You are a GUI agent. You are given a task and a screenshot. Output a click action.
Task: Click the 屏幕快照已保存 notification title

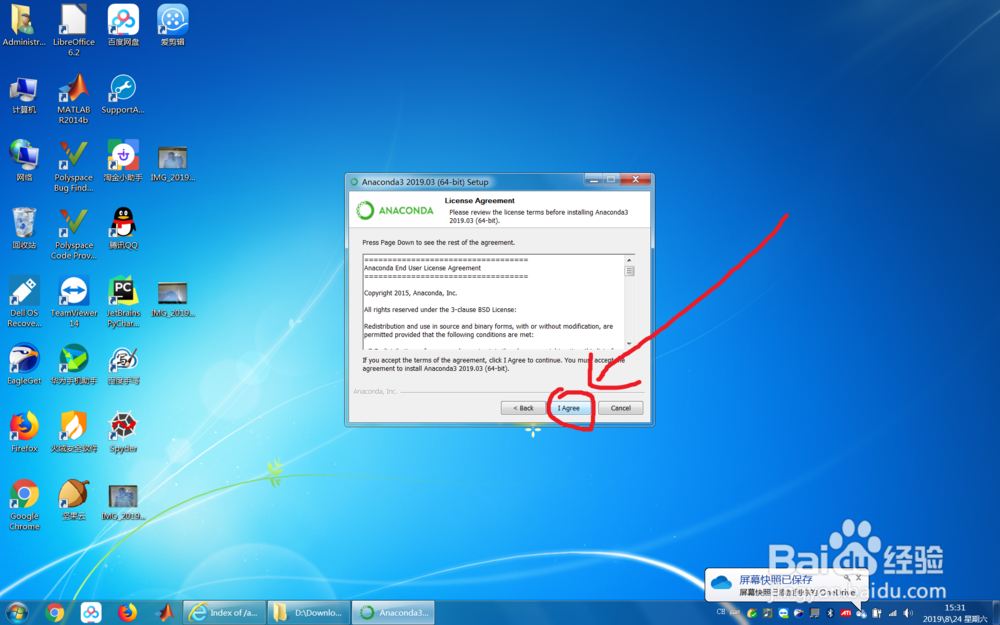776,579
